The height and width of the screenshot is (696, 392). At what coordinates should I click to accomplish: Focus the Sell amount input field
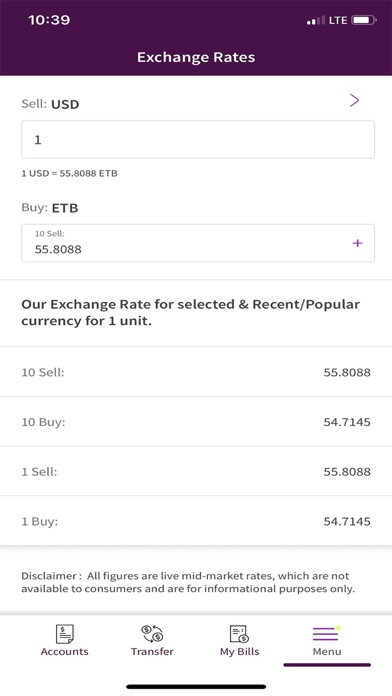click(x=198, y=139)
